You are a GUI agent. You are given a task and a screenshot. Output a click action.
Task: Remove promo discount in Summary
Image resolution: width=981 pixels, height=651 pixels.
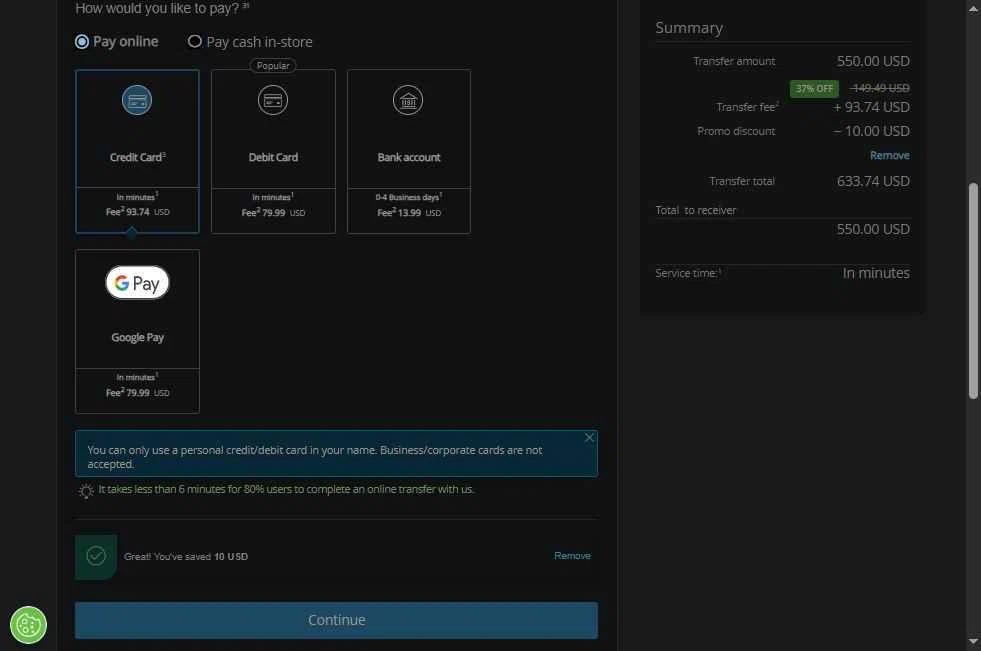tap(890, 155)
